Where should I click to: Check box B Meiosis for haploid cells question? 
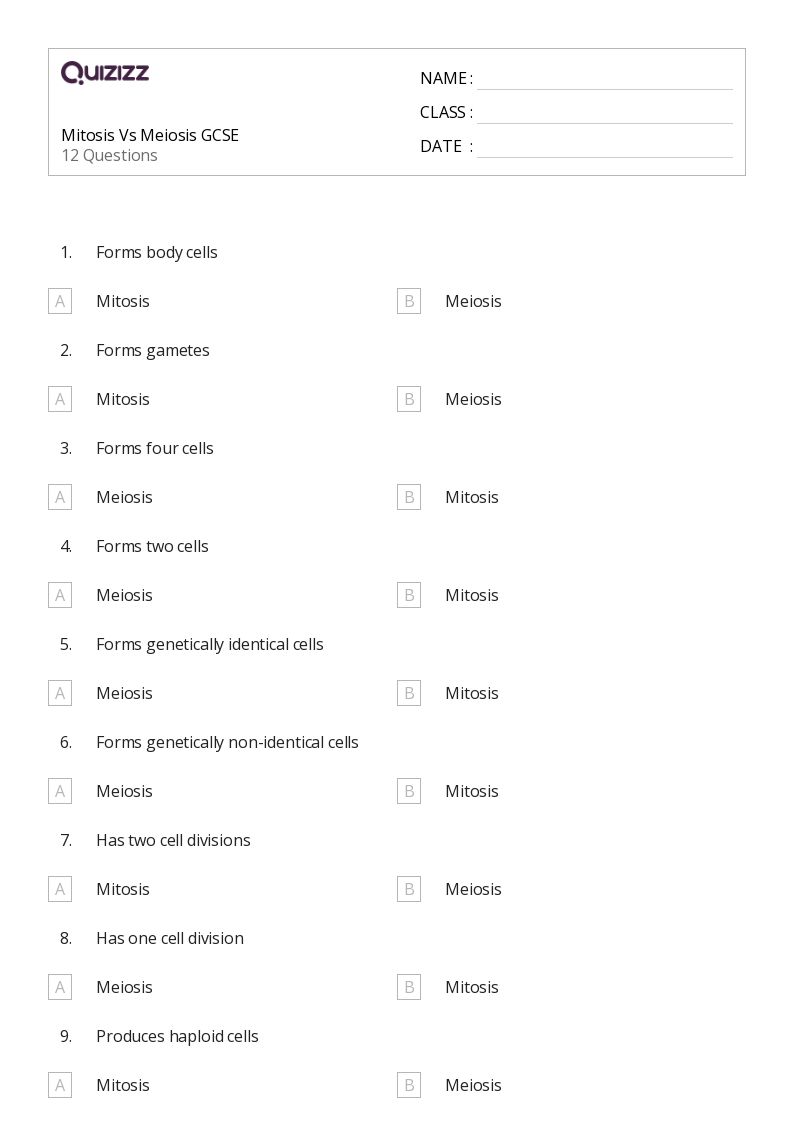point(409,1085)
